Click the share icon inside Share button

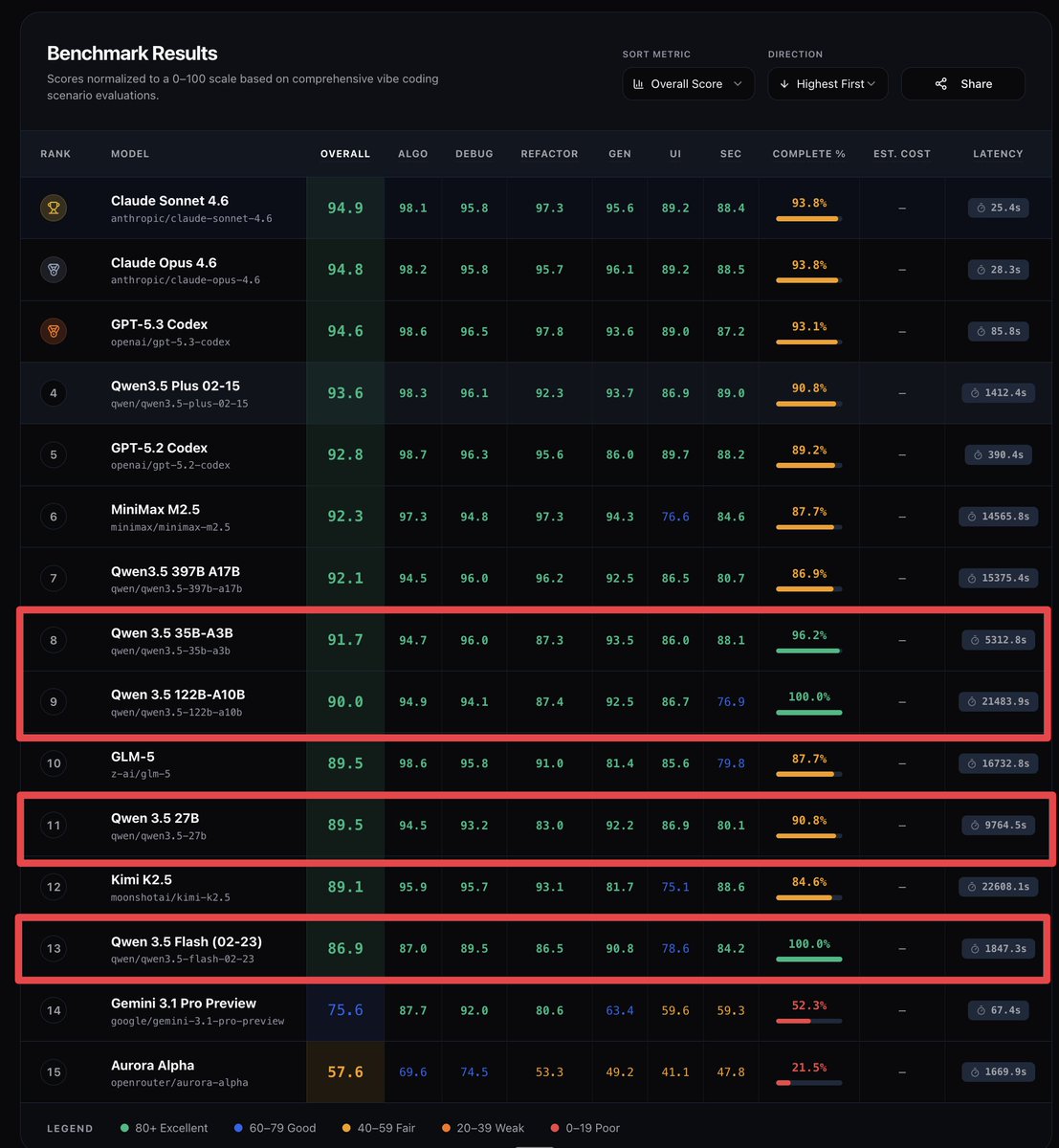point(941,84)
